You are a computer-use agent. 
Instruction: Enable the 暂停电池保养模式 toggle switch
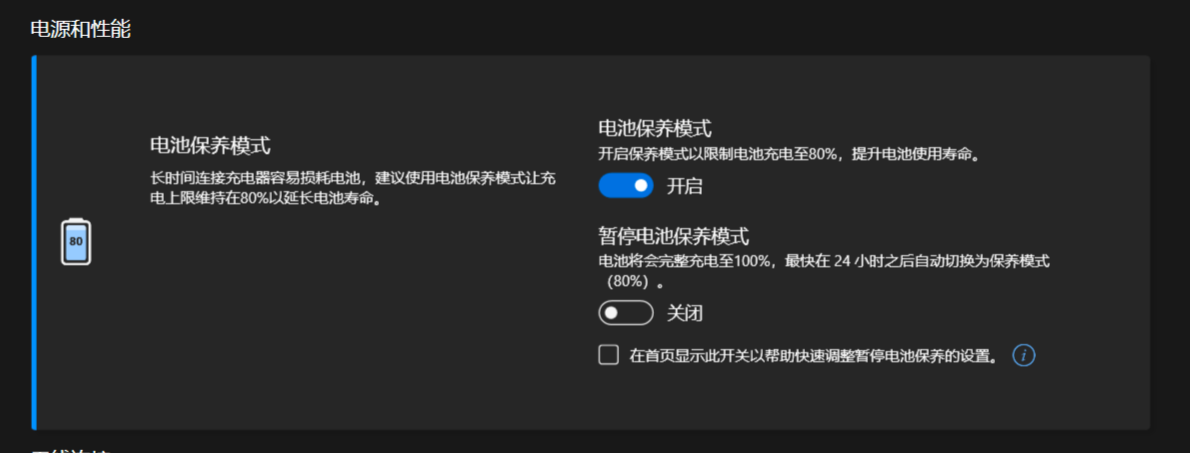coord(625,313)
